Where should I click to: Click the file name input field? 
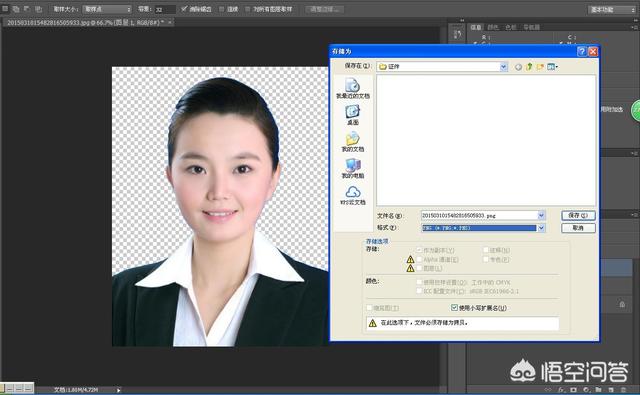pos(479,215)
